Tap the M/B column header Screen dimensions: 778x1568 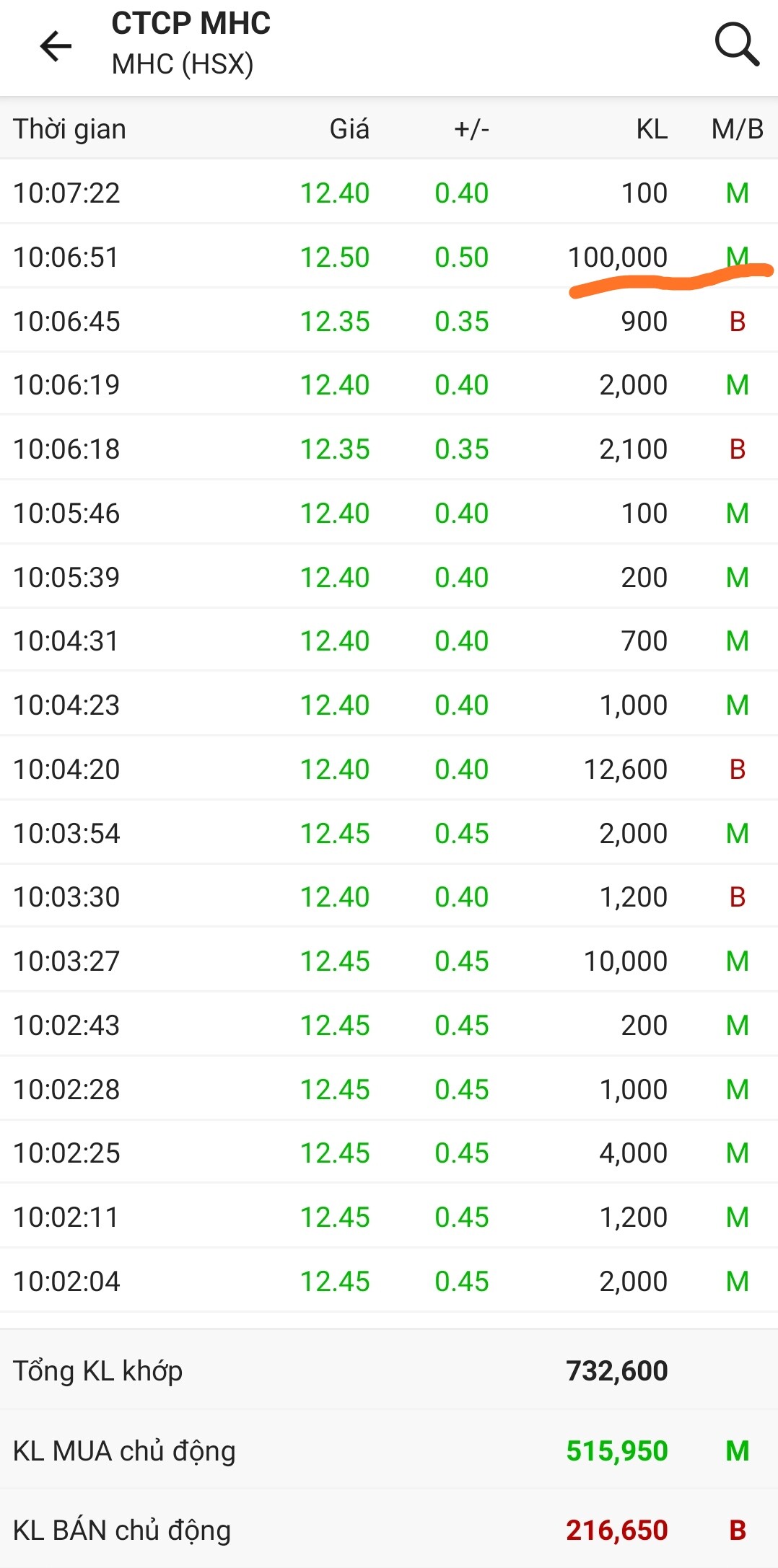pos(737,129)
